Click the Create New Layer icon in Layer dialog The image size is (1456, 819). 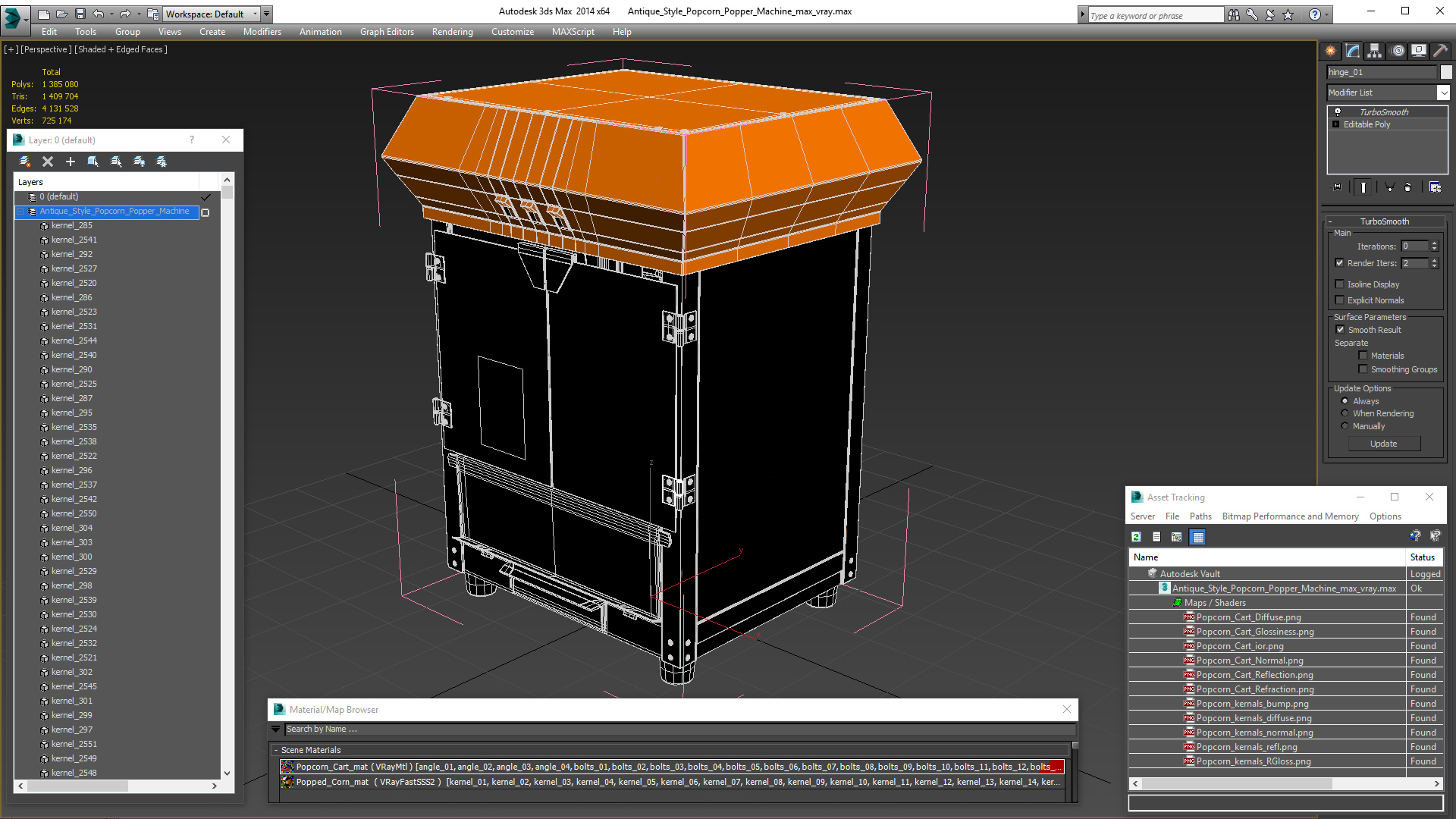[x=25, y=162]
